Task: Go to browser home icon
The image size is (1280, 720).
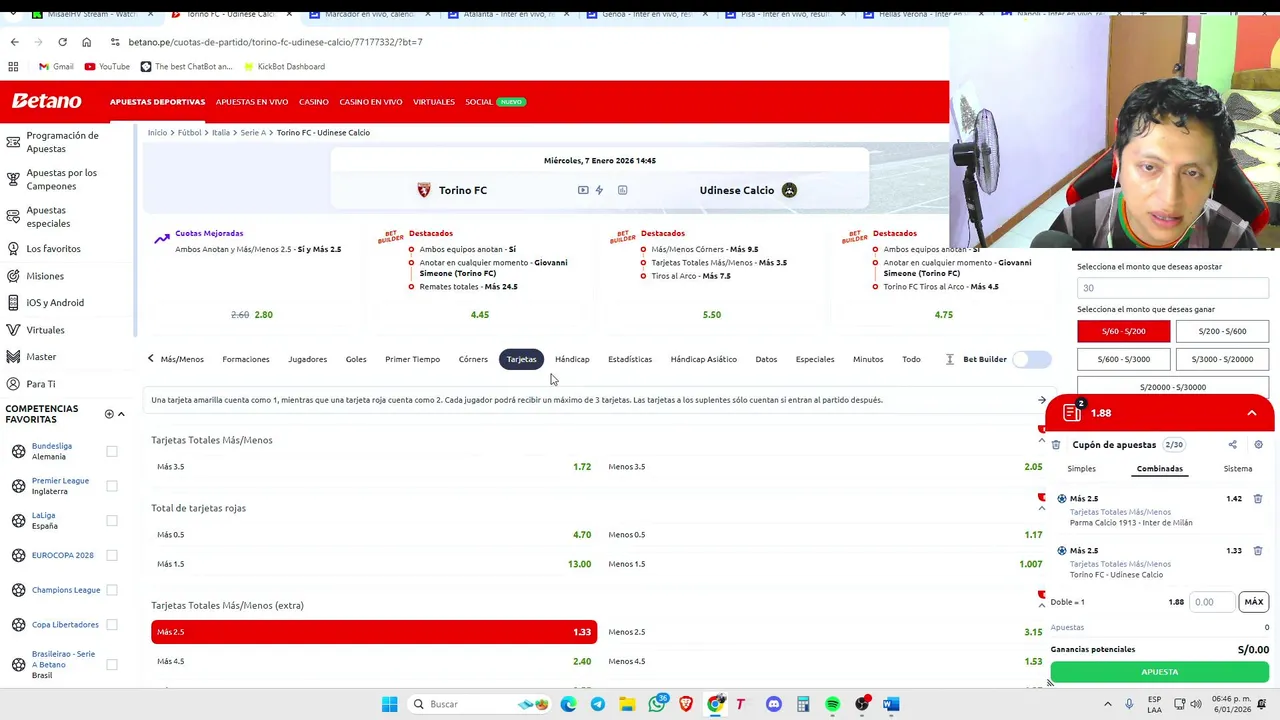Action: (86, 42)
